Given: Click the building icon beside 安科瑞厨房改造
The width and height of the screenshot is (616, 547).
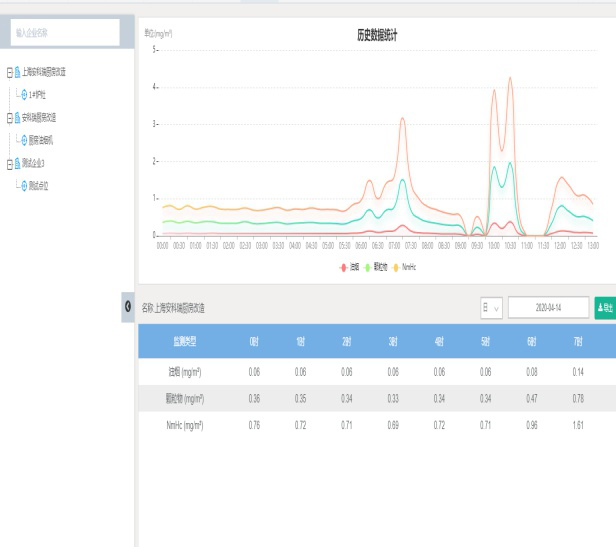Looking at the screenshot, I should click(16, 118).
